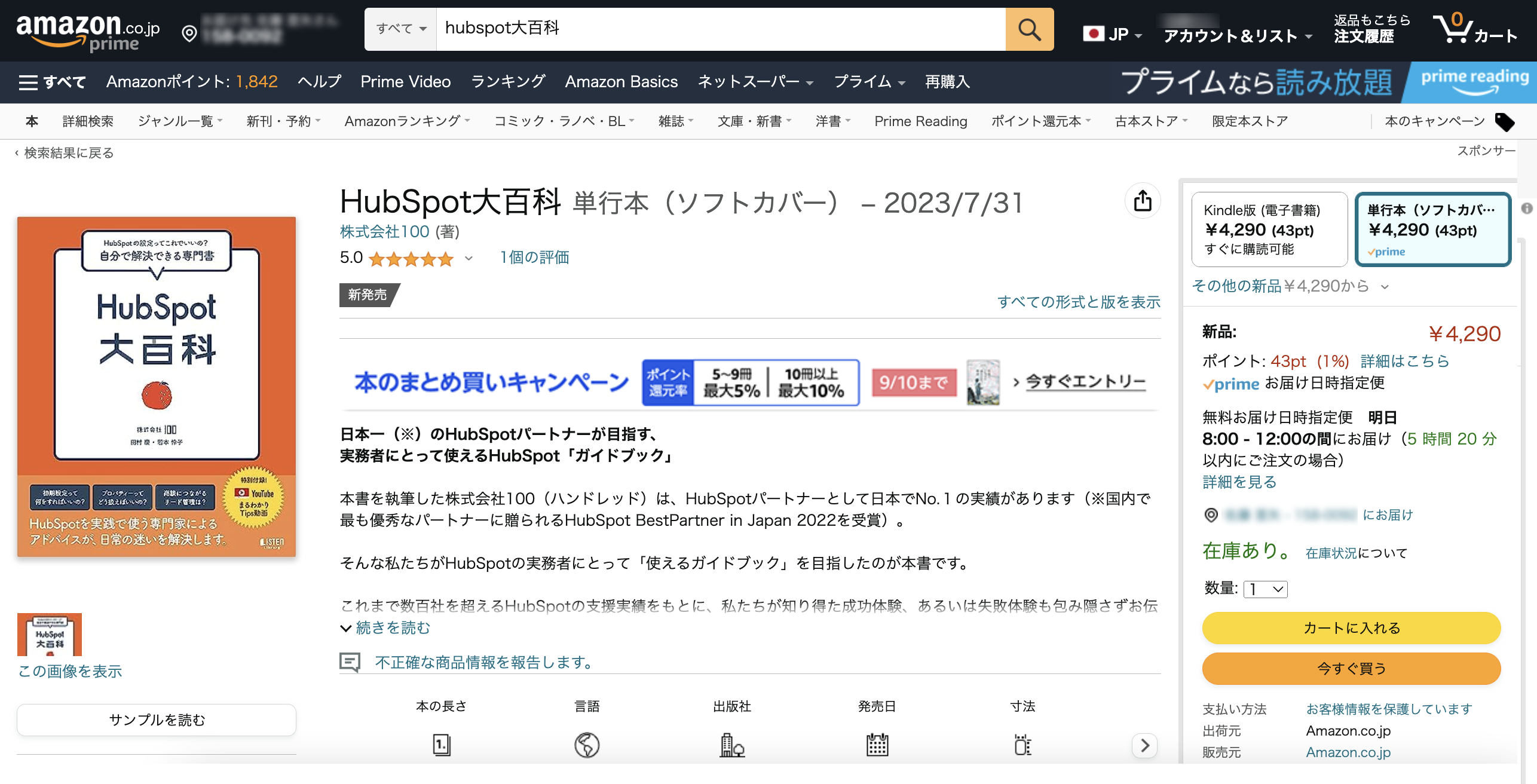
Task: Click the orange search magnifier button
Action: [1029, 29]
